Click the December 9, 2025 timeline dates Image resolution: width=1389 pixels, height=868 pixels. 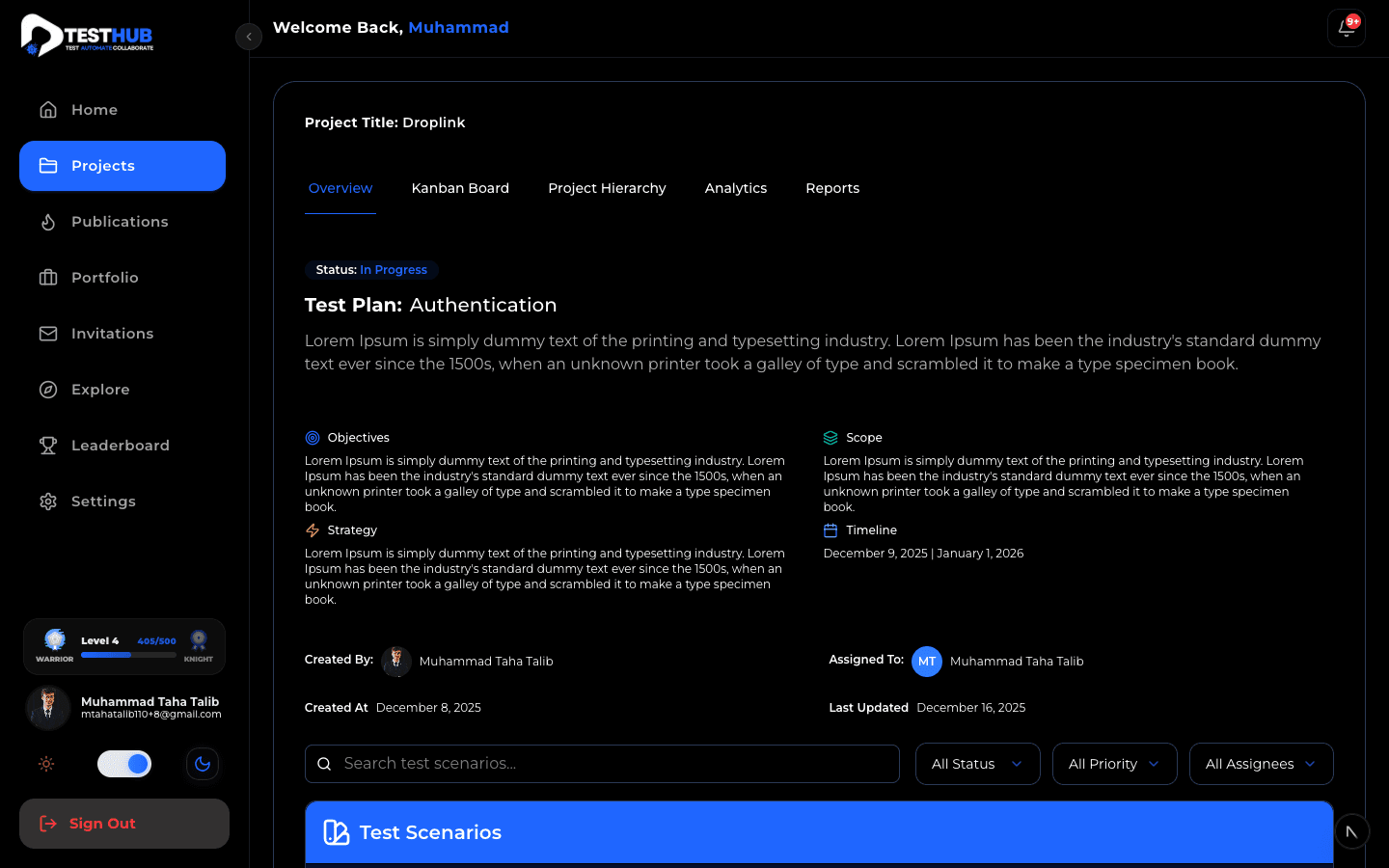pos(923,554)
